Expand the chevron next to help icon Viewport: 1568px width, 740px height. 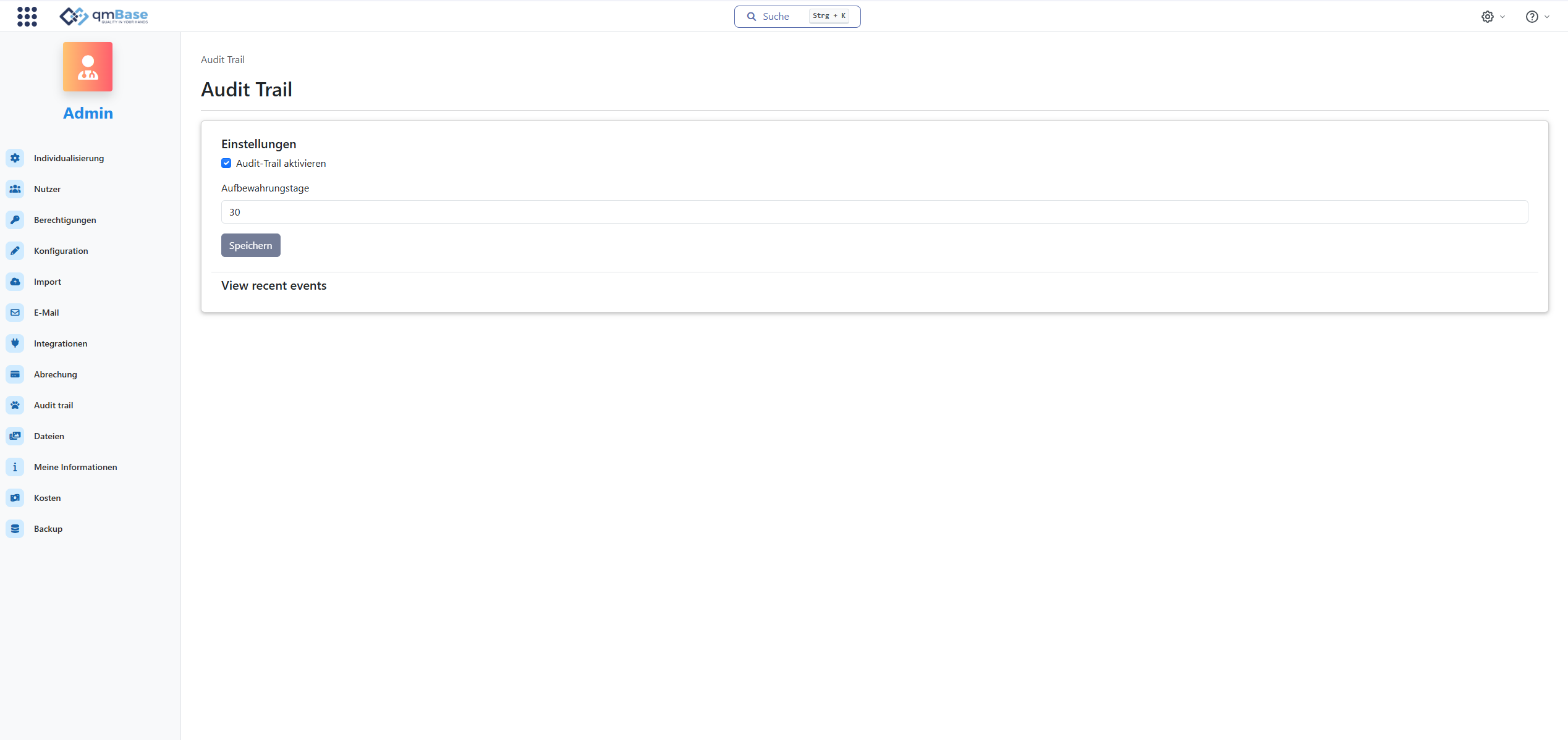(x=1547, y=17)
